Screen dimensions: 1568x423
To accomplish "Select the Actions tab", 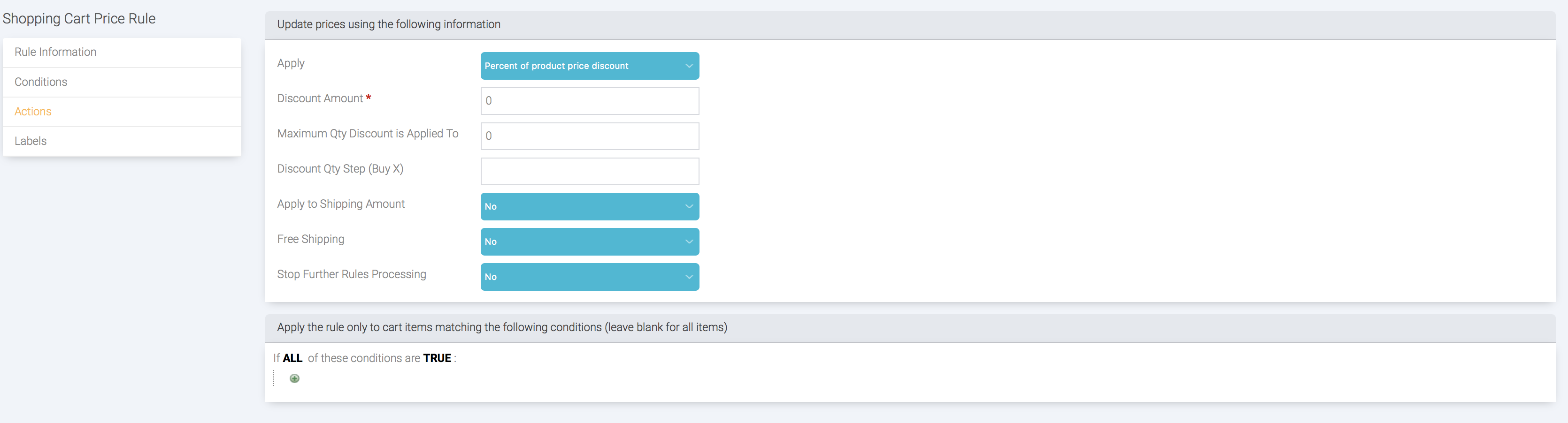I will (x=33, y=112).
